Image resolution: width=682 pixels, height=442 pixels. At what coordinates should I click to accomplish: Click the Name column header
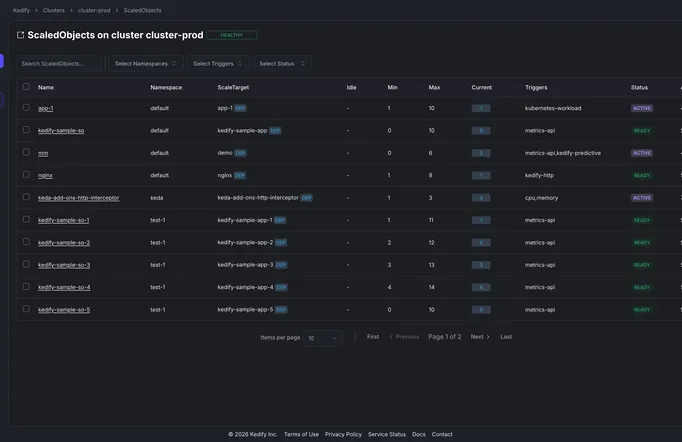pyautogui.click(x=46, y=87)
